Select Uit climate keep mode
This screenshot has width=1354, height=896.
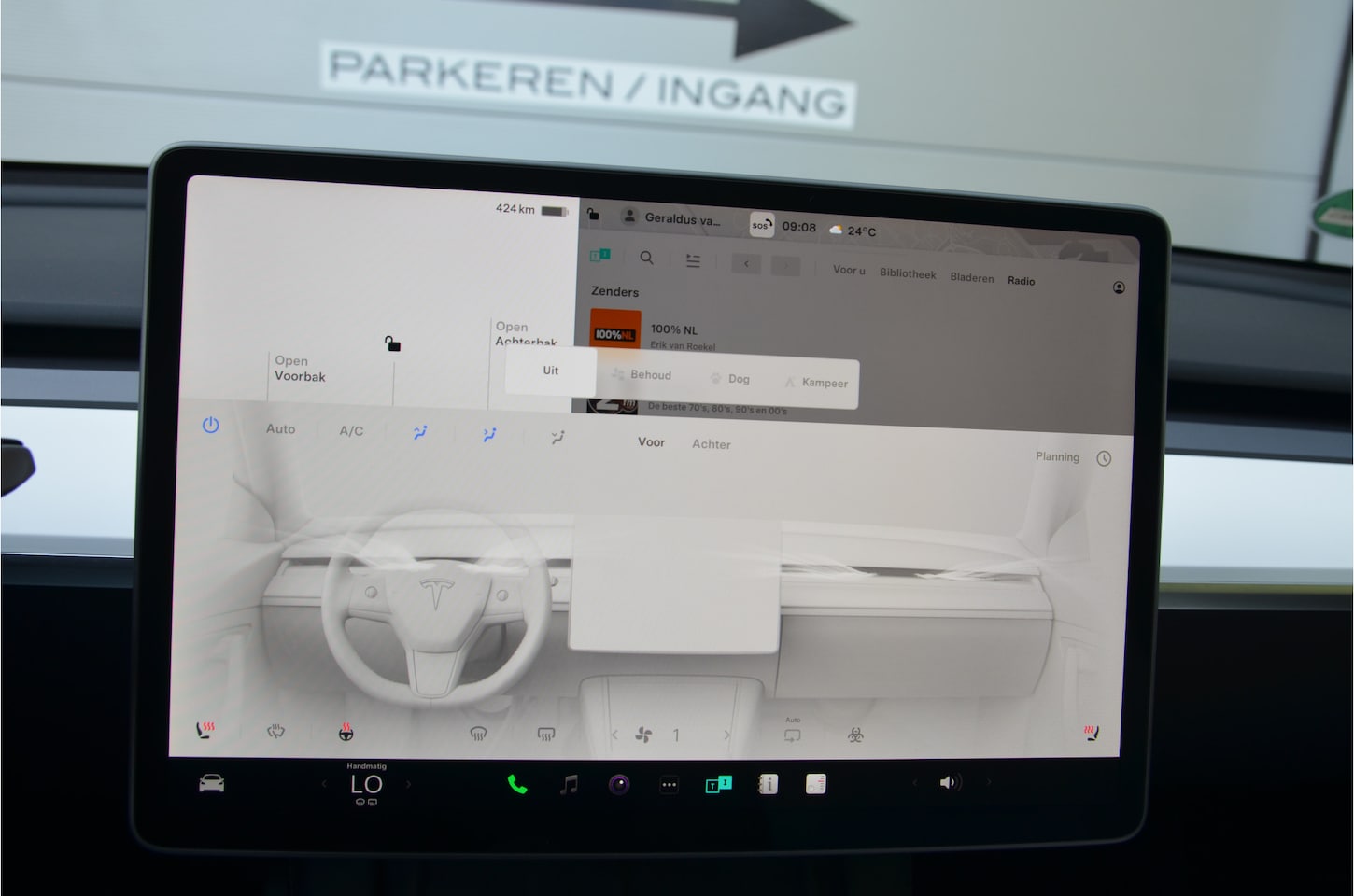(x=551, y=371)
